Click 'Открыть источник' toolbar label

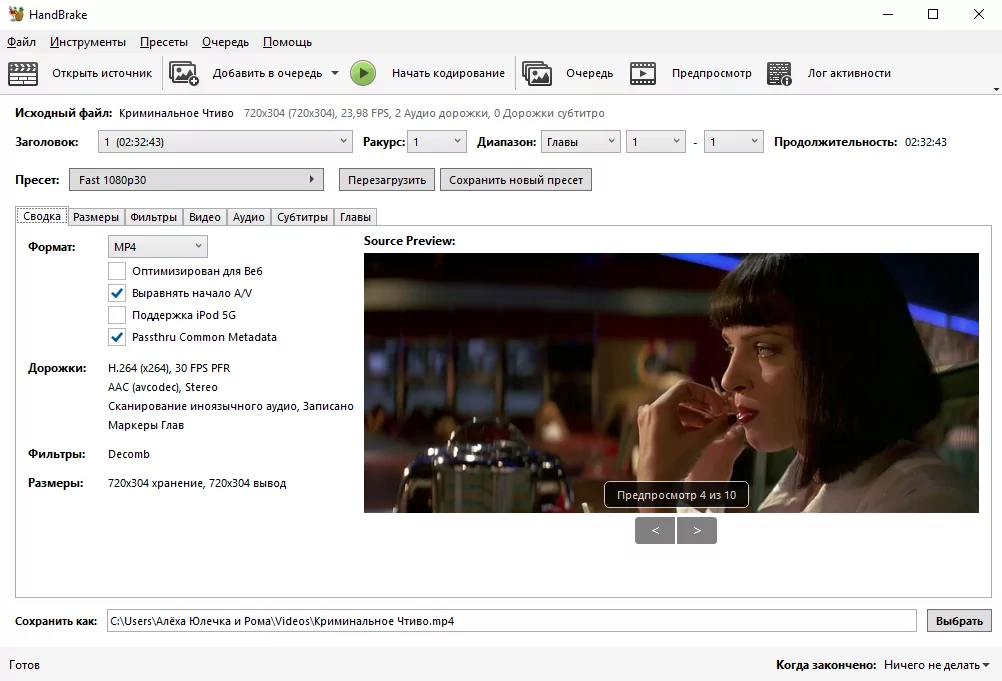click(102, 73)
